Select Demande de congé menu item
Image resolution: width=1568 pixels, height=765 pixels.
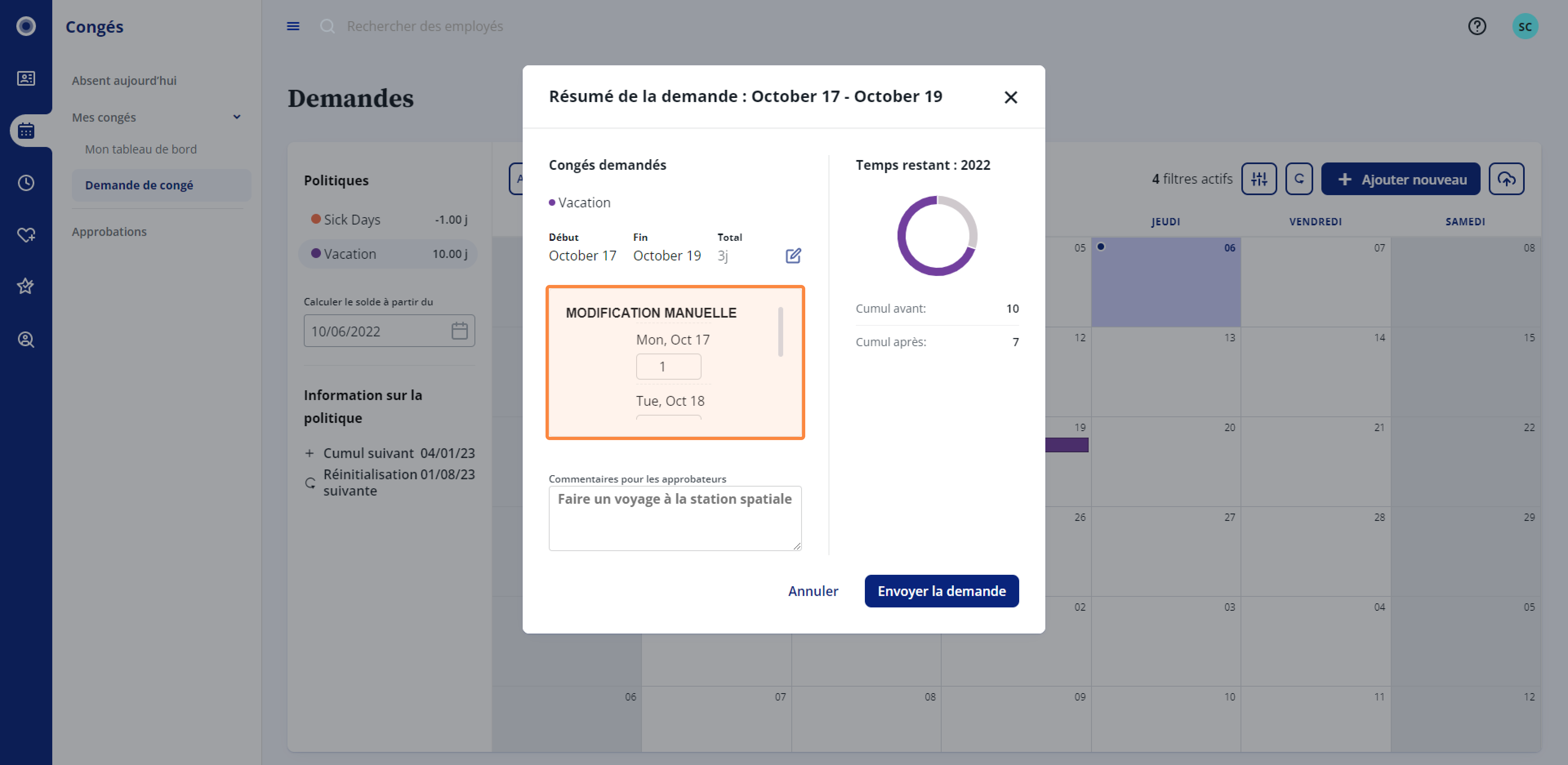(x=161, y=185)
